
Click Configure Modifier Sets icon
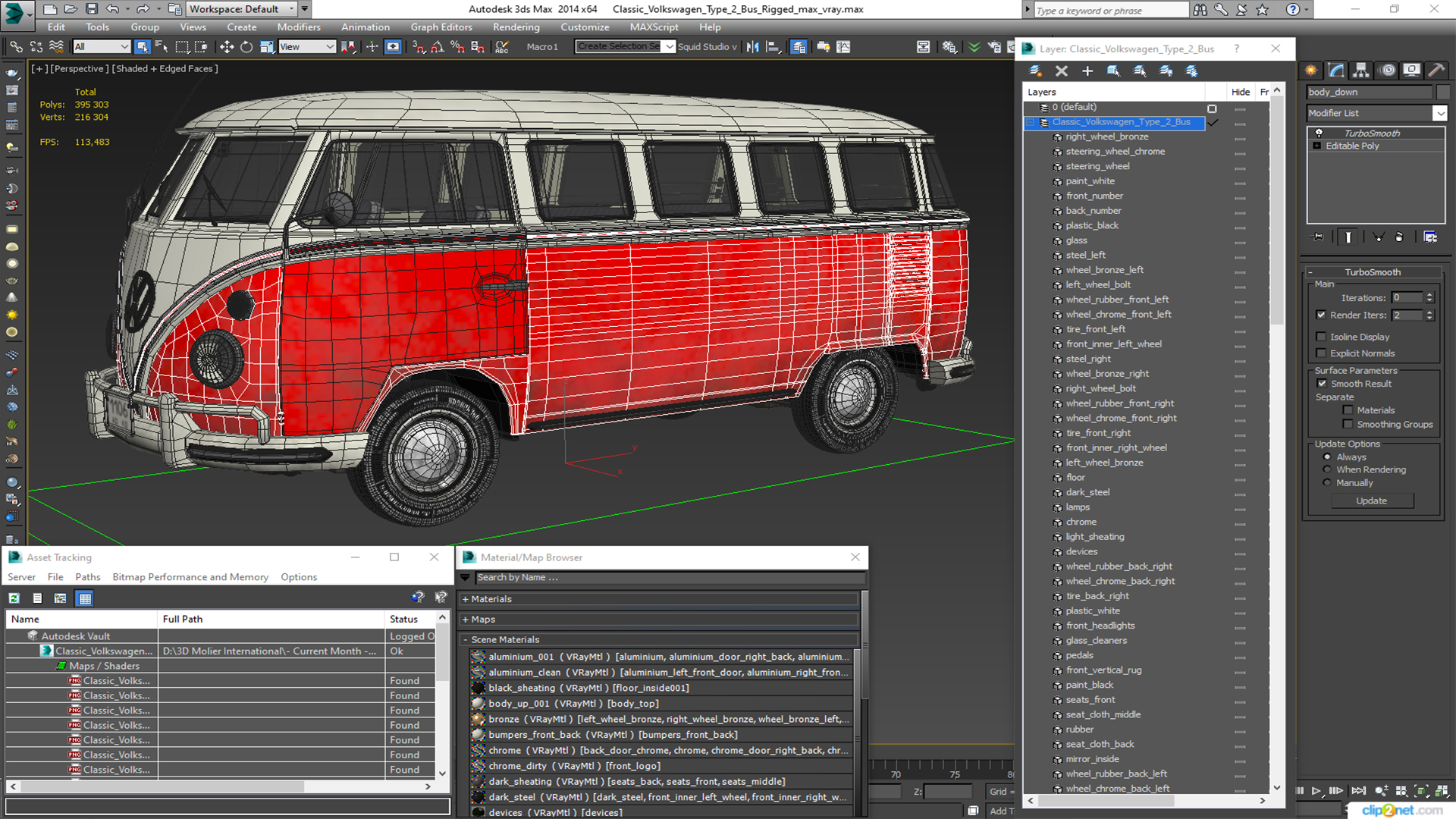coord(1430,237)
